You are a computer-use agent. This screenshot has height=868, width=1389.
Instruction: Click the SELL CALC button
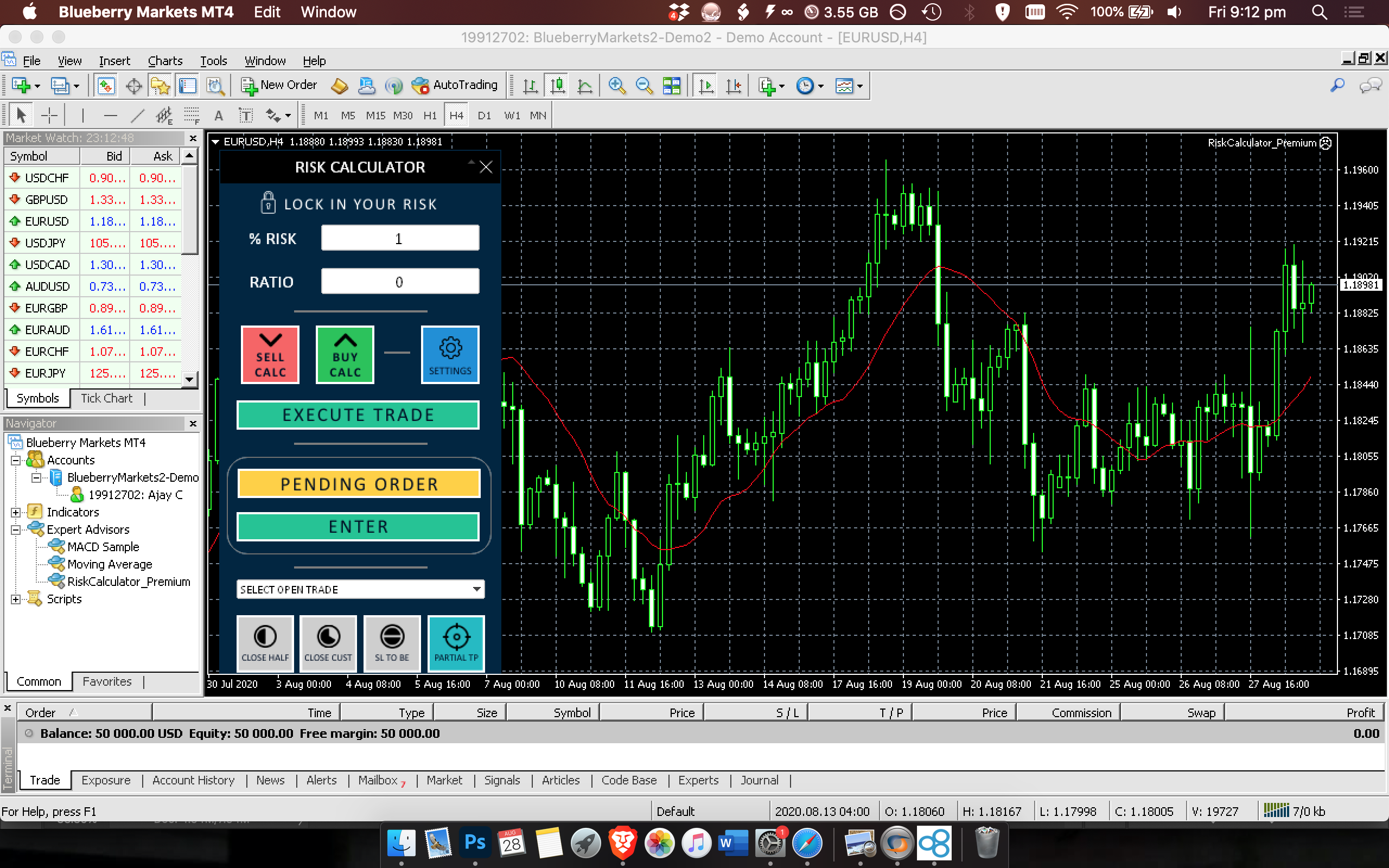[270, 355]
